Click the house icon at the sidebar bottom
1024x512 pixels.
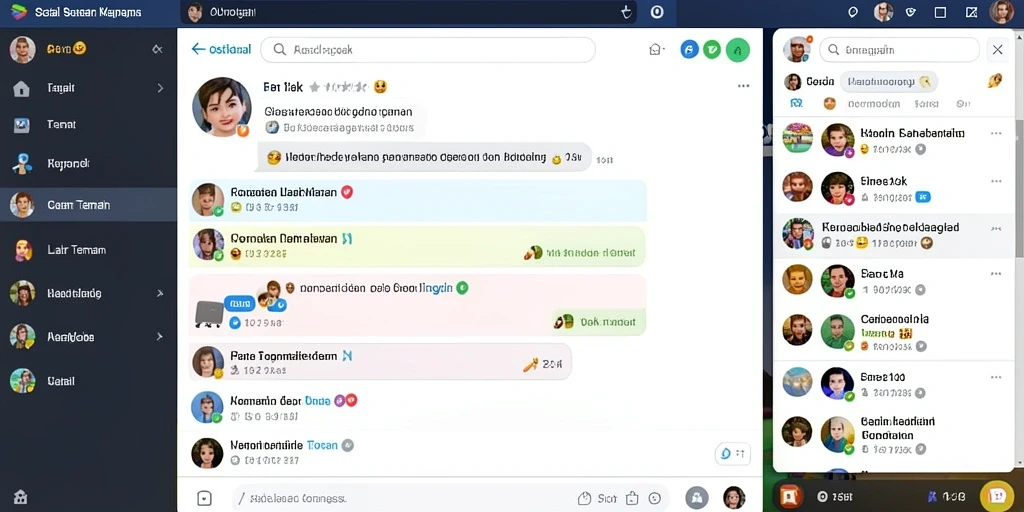tap(20, 496)
